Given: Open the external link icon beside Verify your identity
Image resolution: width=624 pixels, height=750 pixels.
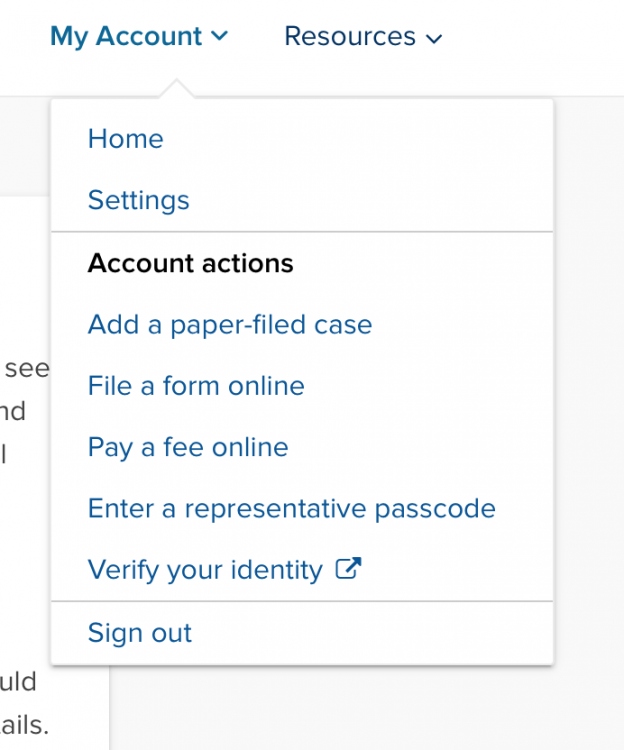Looking at the screenshot, I should pos(348,568).
